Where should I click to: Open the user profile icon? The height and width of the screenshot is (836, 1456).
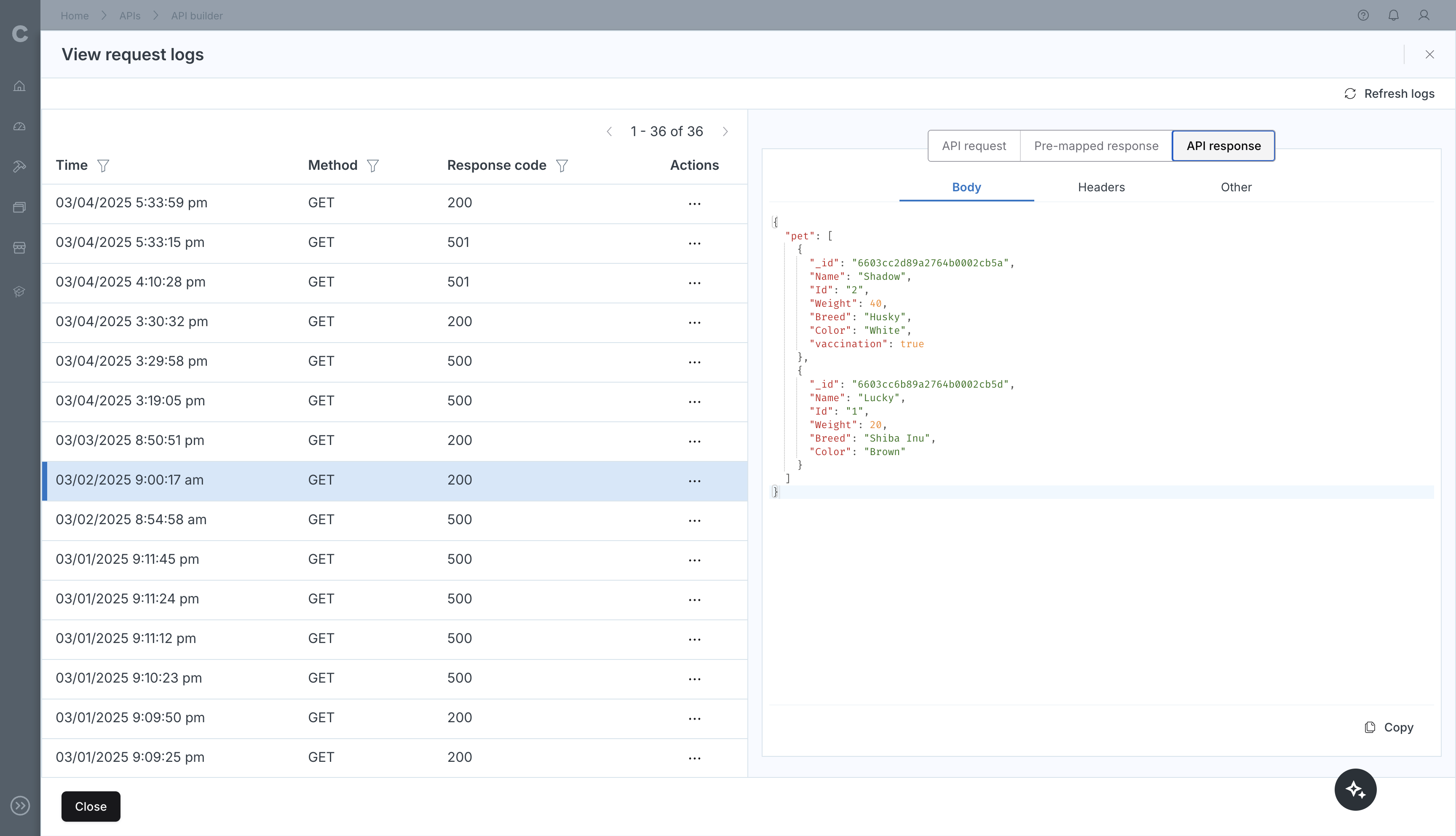point(1424,16)
